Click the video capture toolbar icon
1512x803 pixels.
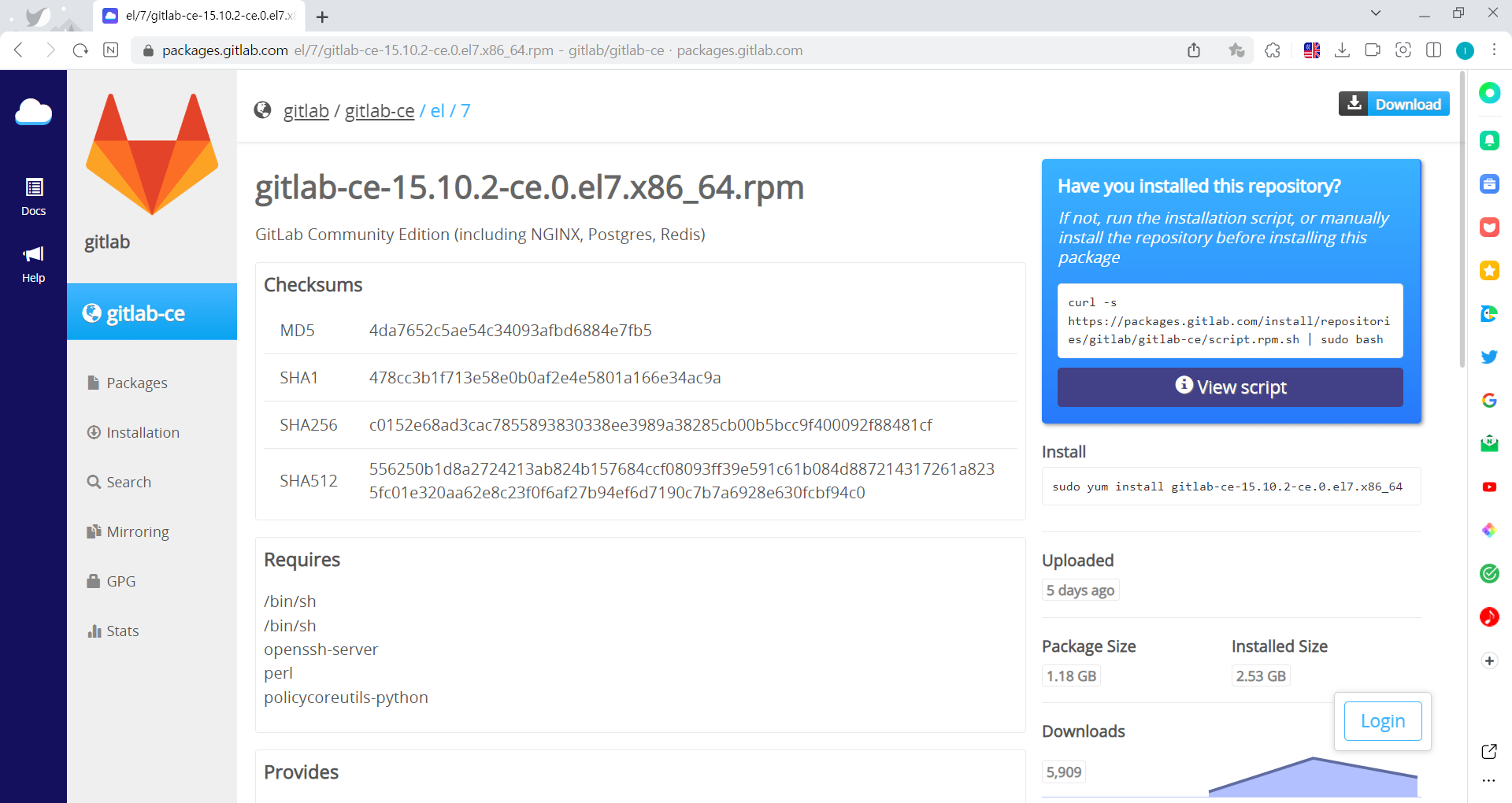(1373, 50)
